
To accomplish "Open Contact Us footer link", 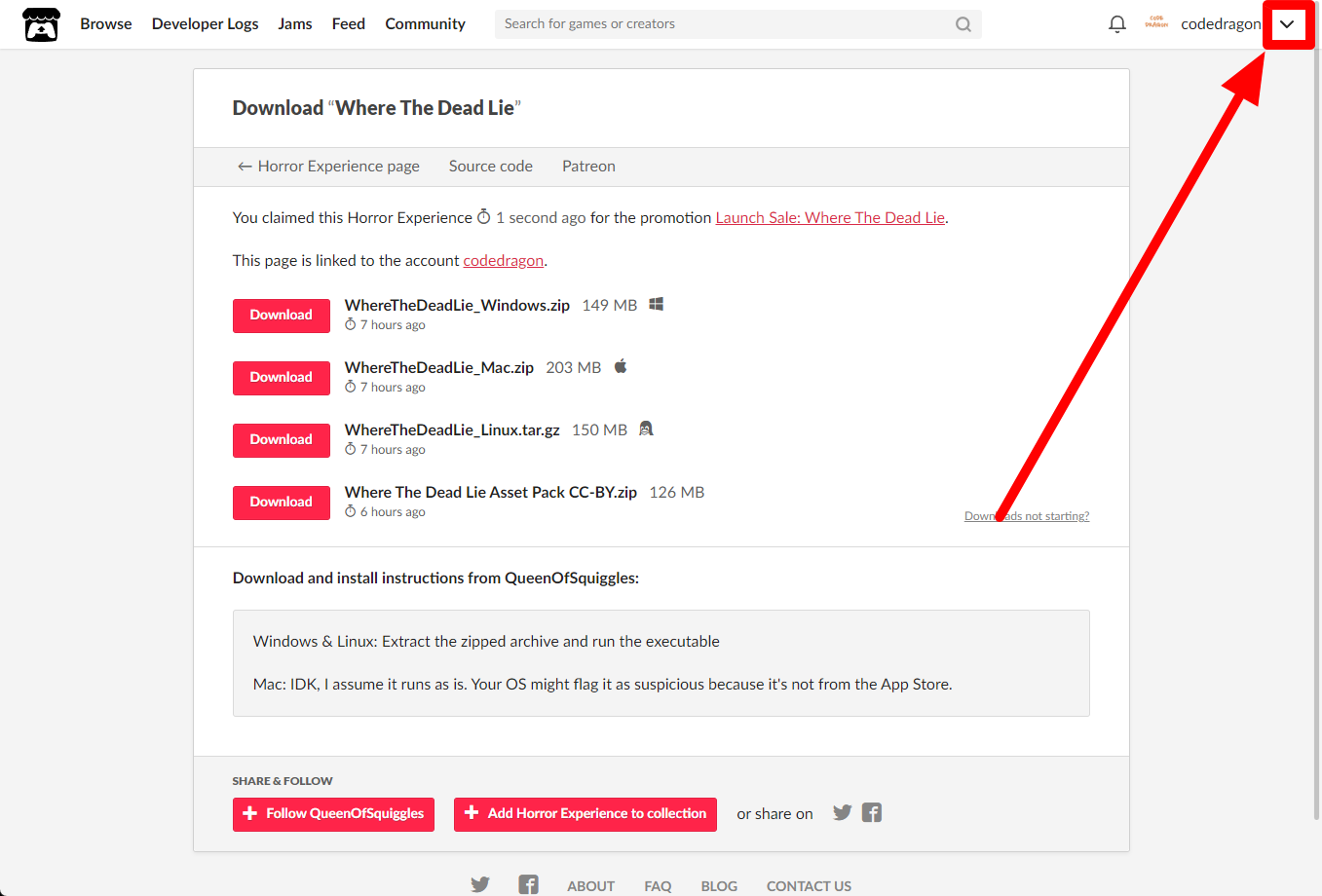I will click(x=809, y=886).
